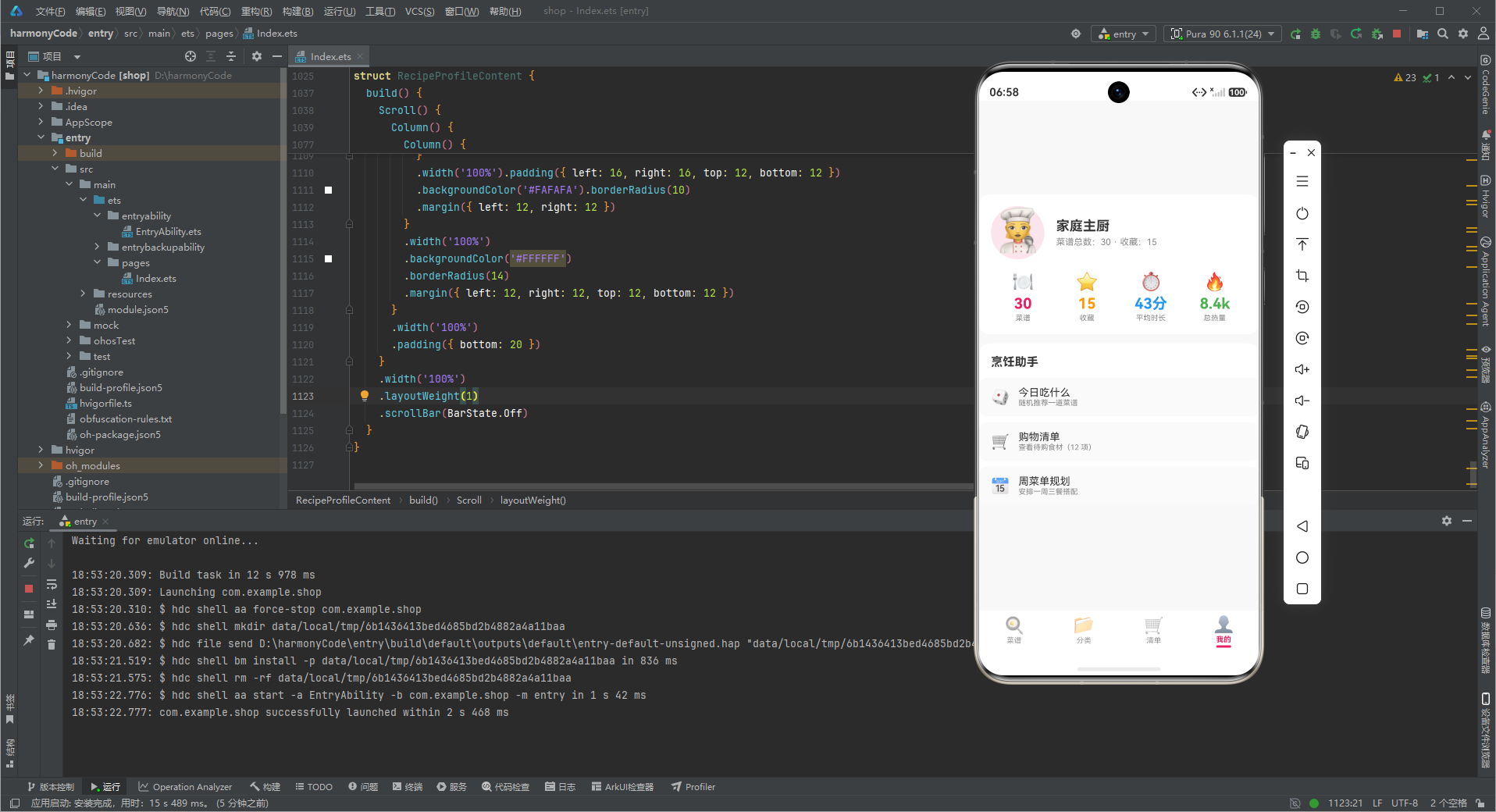This screenshot has height=812, width=1496.
Task: Toggle the 结构 structure side panel
Action: tap(9, 753)
